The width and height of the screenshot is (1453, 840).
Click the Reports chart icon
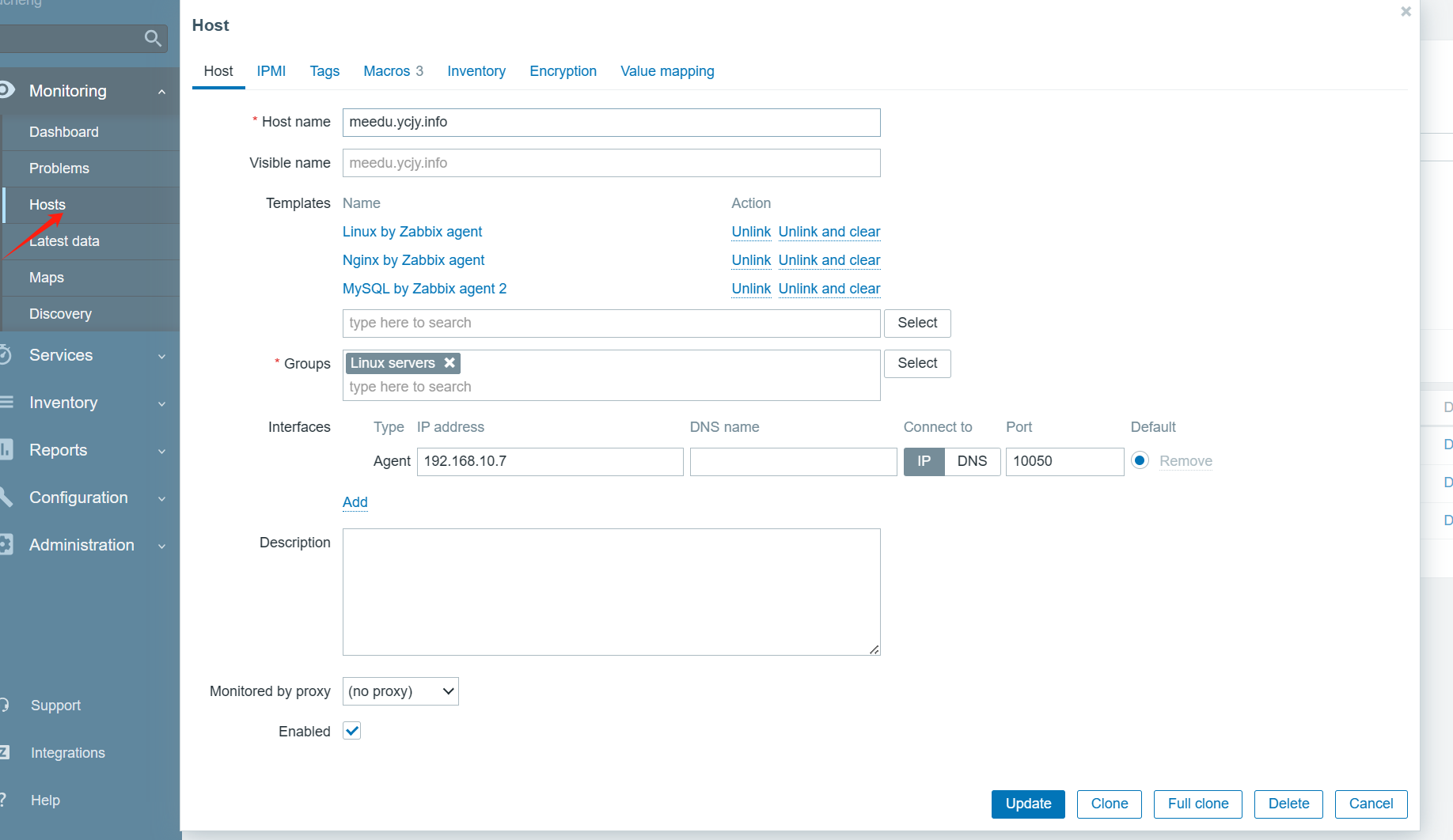click(x=6, y=450)
